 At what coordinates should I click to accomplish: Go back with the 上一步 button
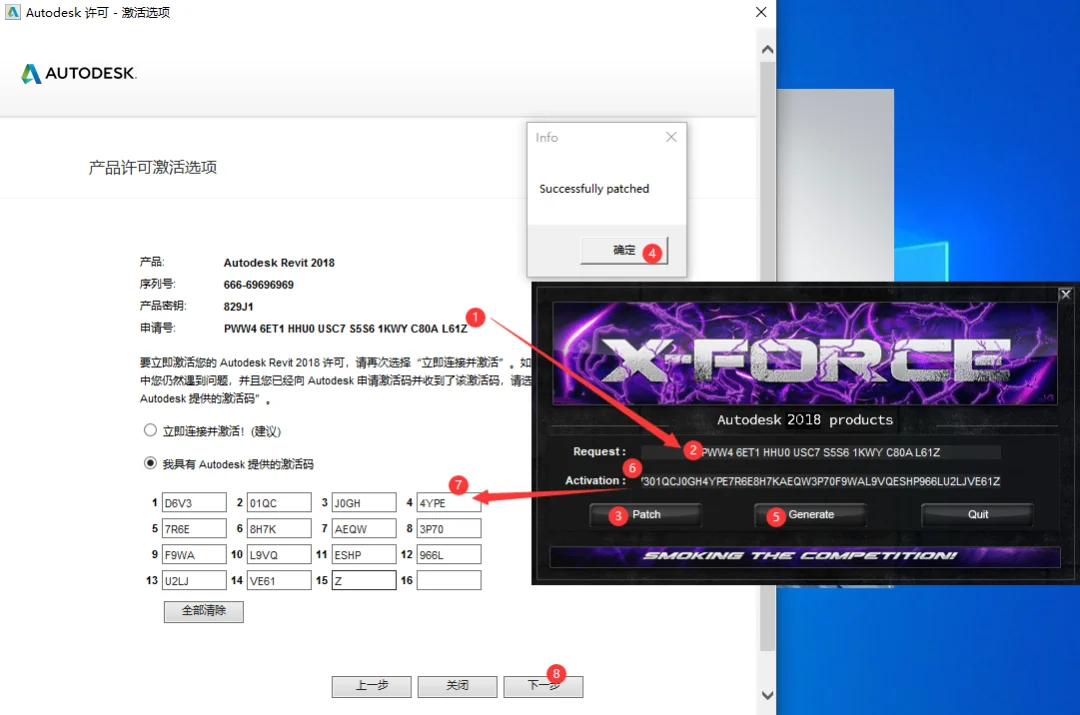point(371,686)
